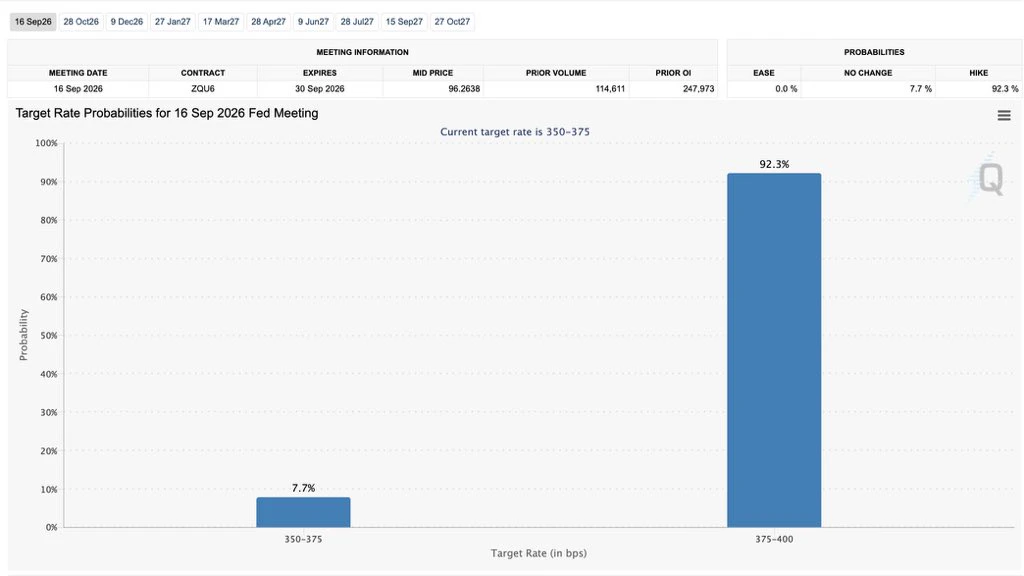Click the meeting date cell 16 Sep 2026
This screenshot has width=1024, height=576.
[78, 89]
